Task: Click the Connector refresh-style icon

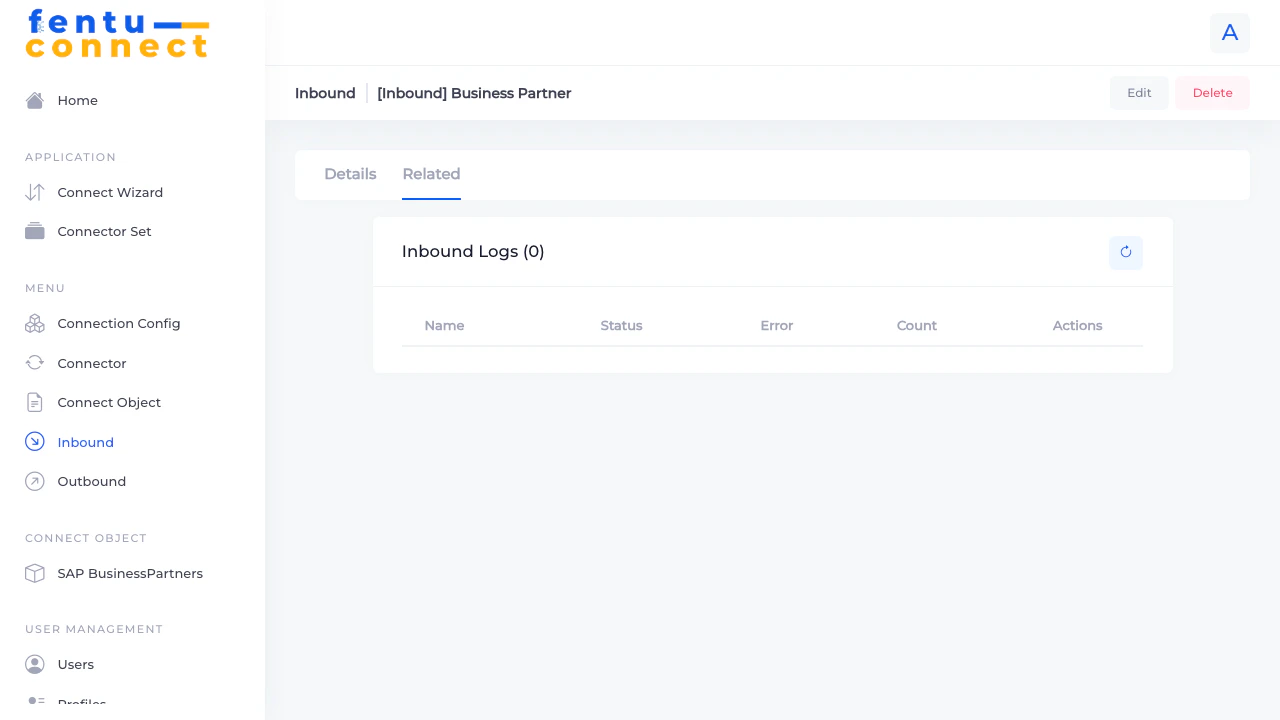Action: pos(34,363)
